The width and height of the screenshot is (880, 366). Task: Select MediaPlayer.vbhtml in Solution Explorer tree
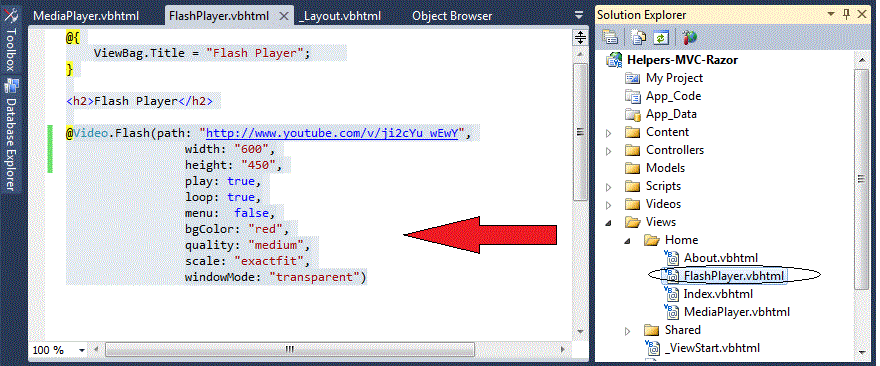click(x=736, y=312)
